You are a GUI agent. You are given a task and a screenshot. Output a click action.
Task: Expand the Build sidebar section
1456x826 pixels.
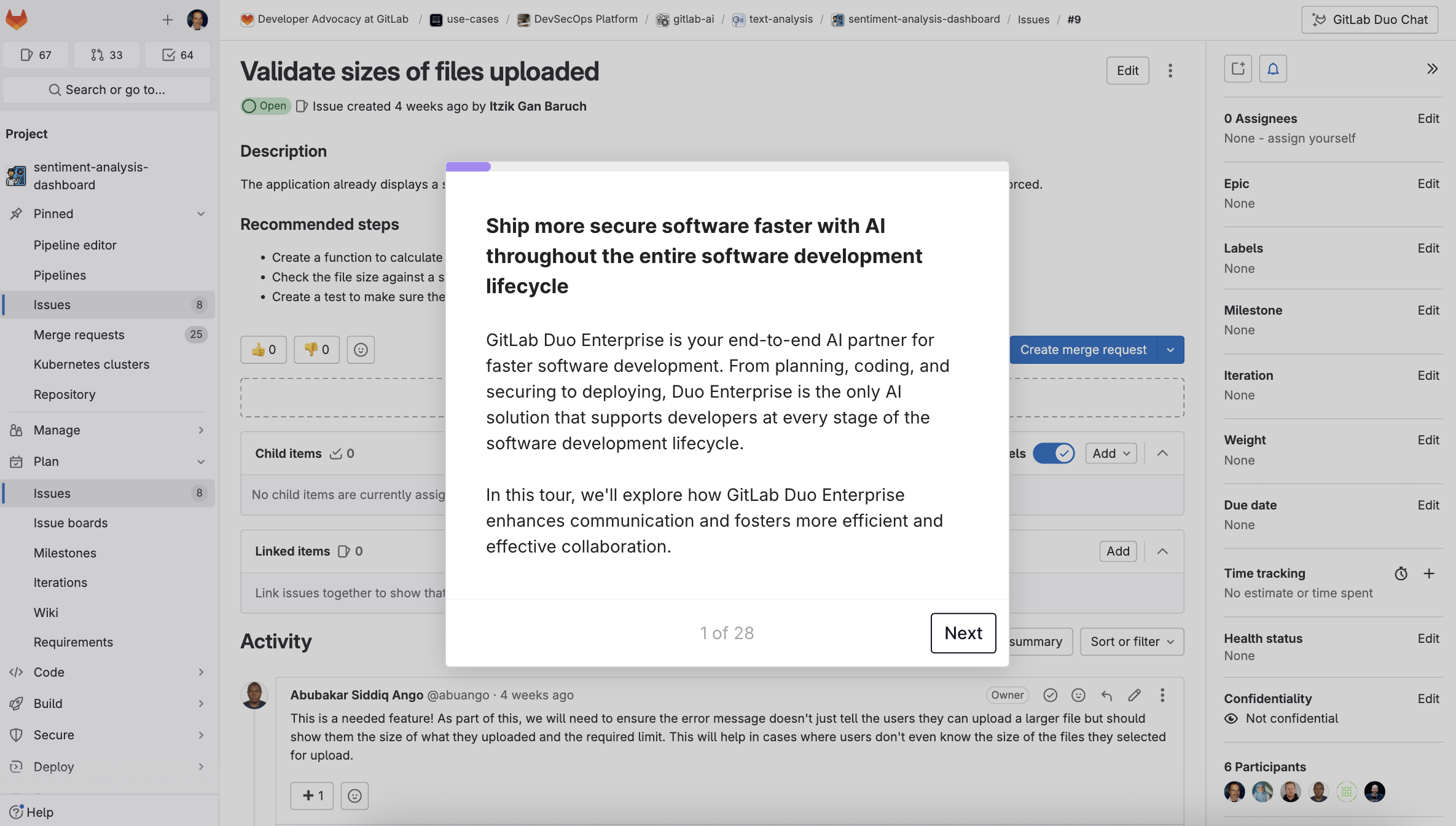[201, 704]
